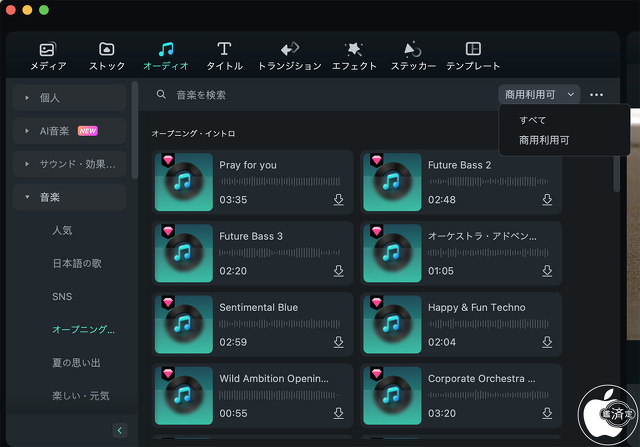
Task: Maximize the window with the green button
Action: pyautogui.click(x=44, y=10)
